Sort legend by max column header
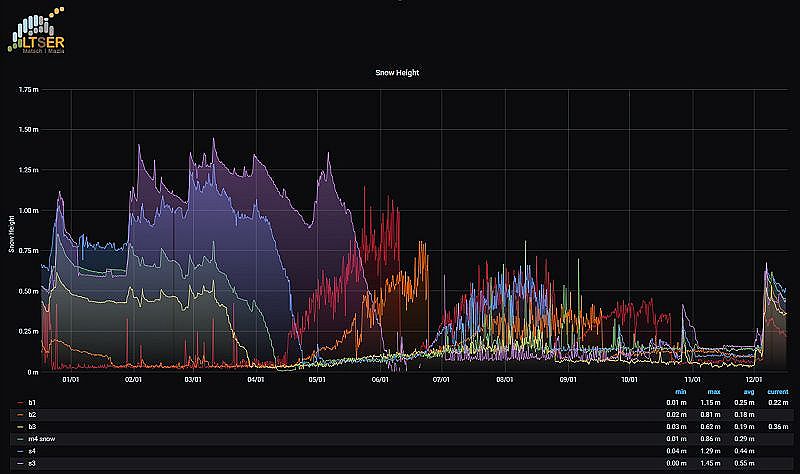The image size is (800, 474). [x=713, y=391]
